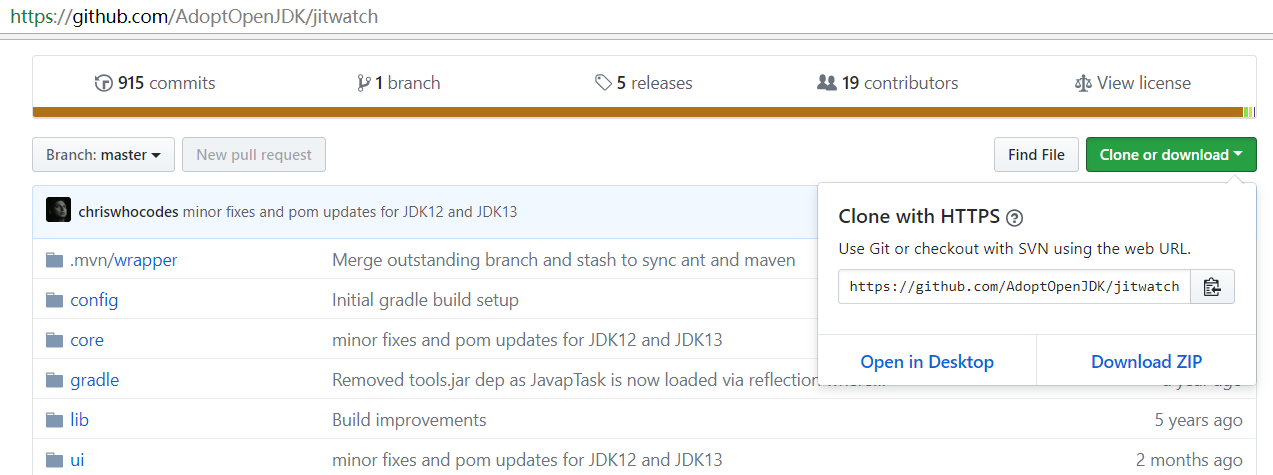Open the gradle folder
The height and width of the screenshot is (475, 1273).
[95, 380]
